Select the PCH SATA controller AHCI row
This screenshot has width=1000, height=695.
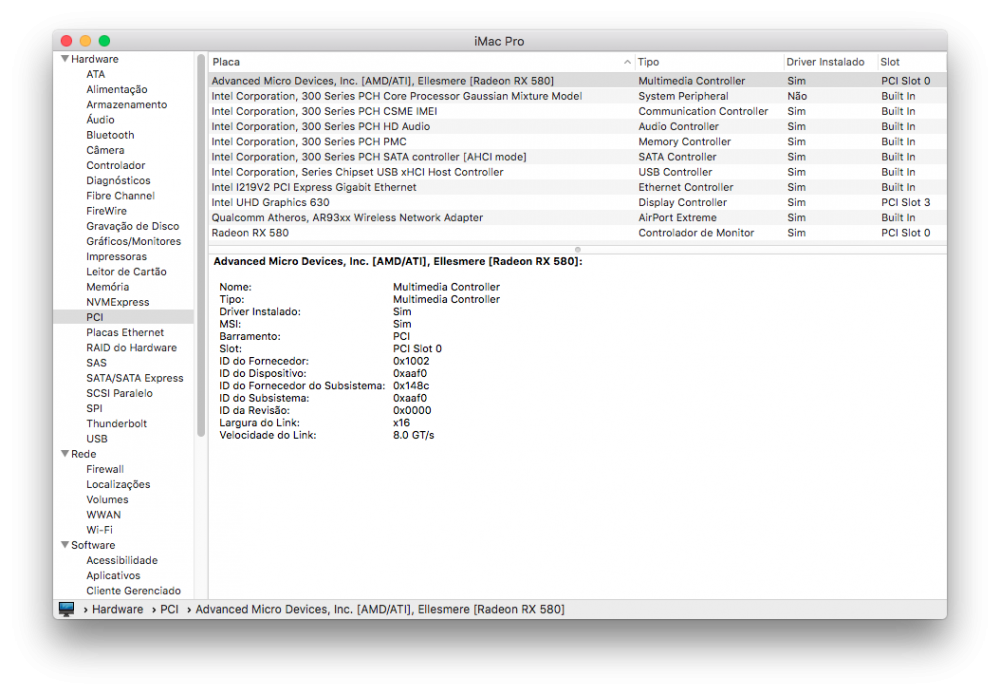[x=577, y=157]
